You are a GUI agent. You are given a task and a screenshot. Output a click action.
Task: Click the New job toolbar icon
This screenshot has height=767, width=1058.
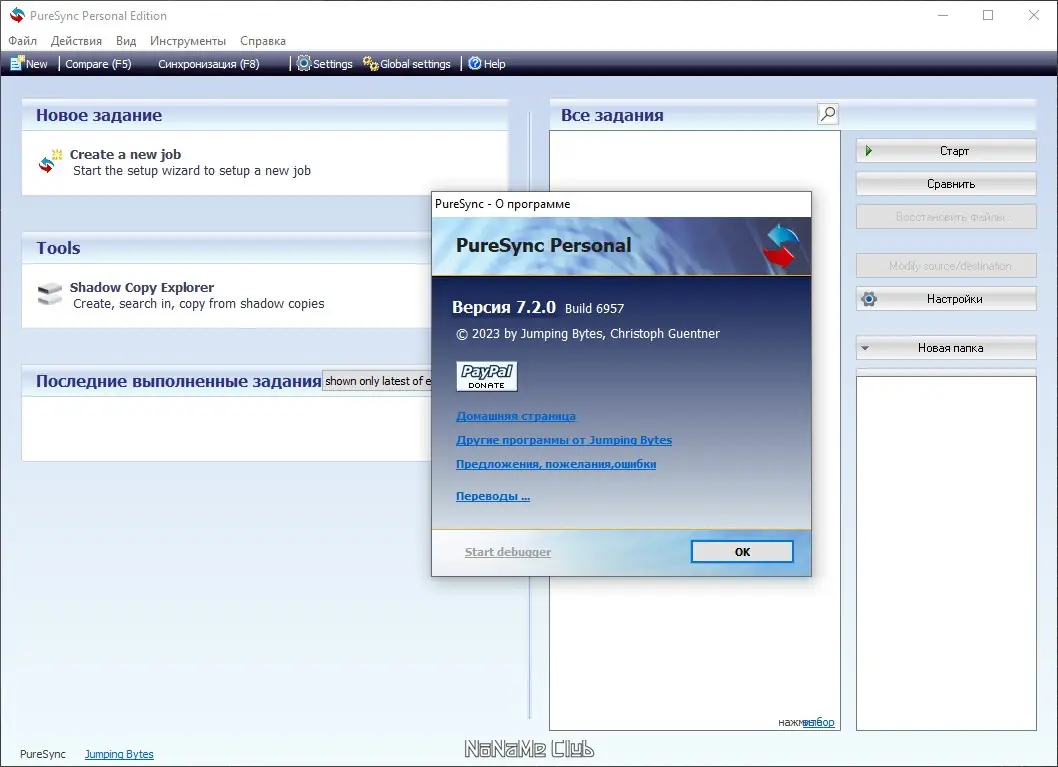point(18,63)
